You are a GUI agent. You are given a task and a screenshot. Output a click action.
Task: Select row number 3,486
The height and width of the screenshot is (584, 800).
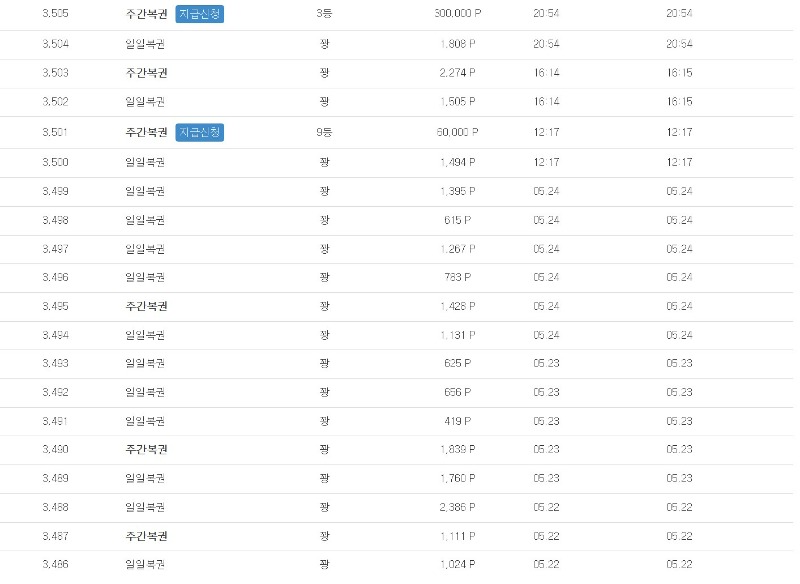[x=55, y=565]
